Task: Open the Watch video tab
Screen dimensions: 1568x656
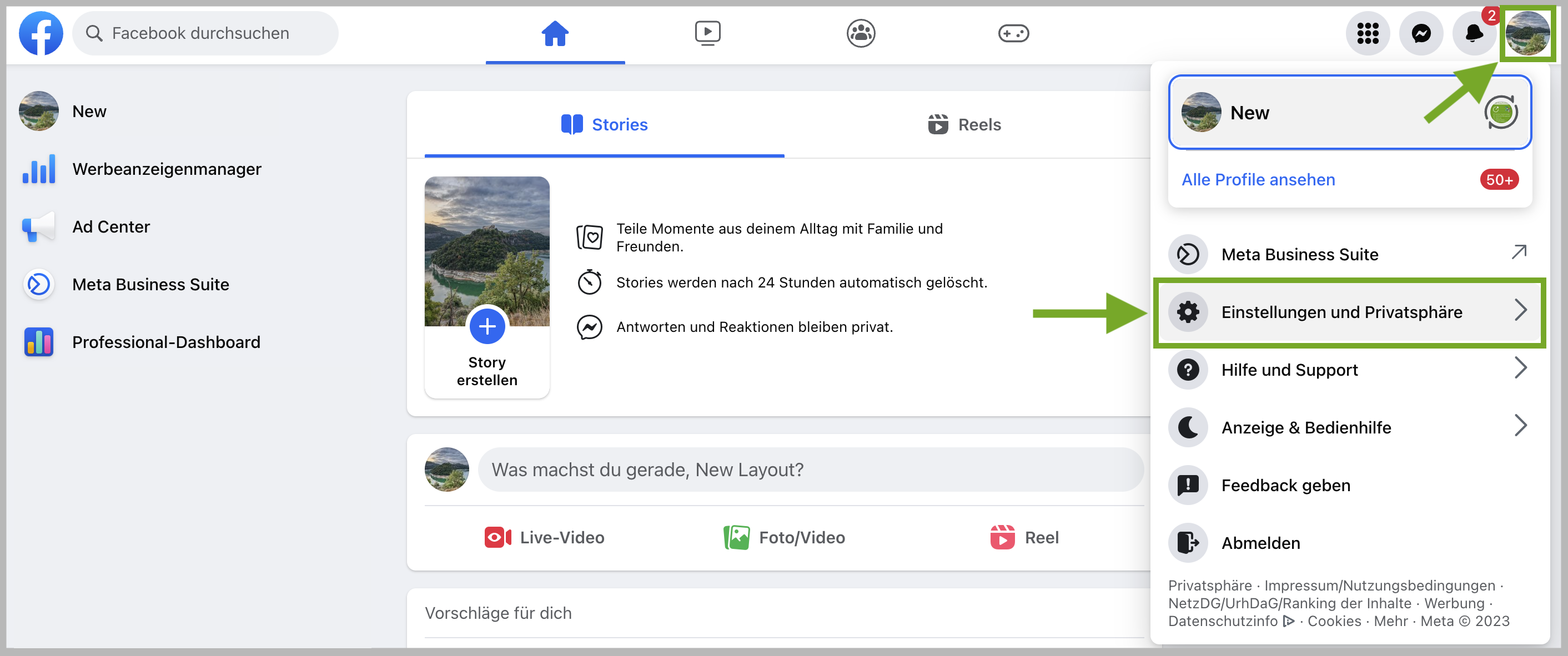Action: [707, 33]
